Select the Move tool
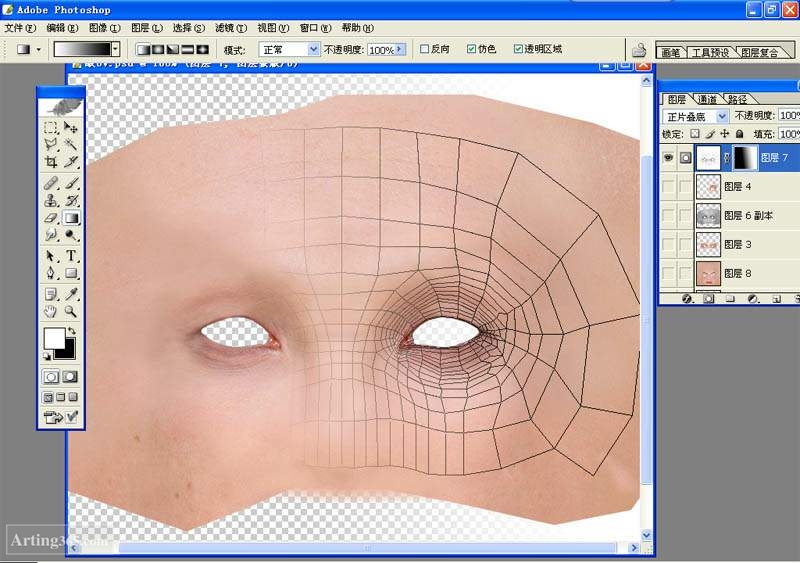This screenshot has width=800, height=563. (x=71, y=127)
